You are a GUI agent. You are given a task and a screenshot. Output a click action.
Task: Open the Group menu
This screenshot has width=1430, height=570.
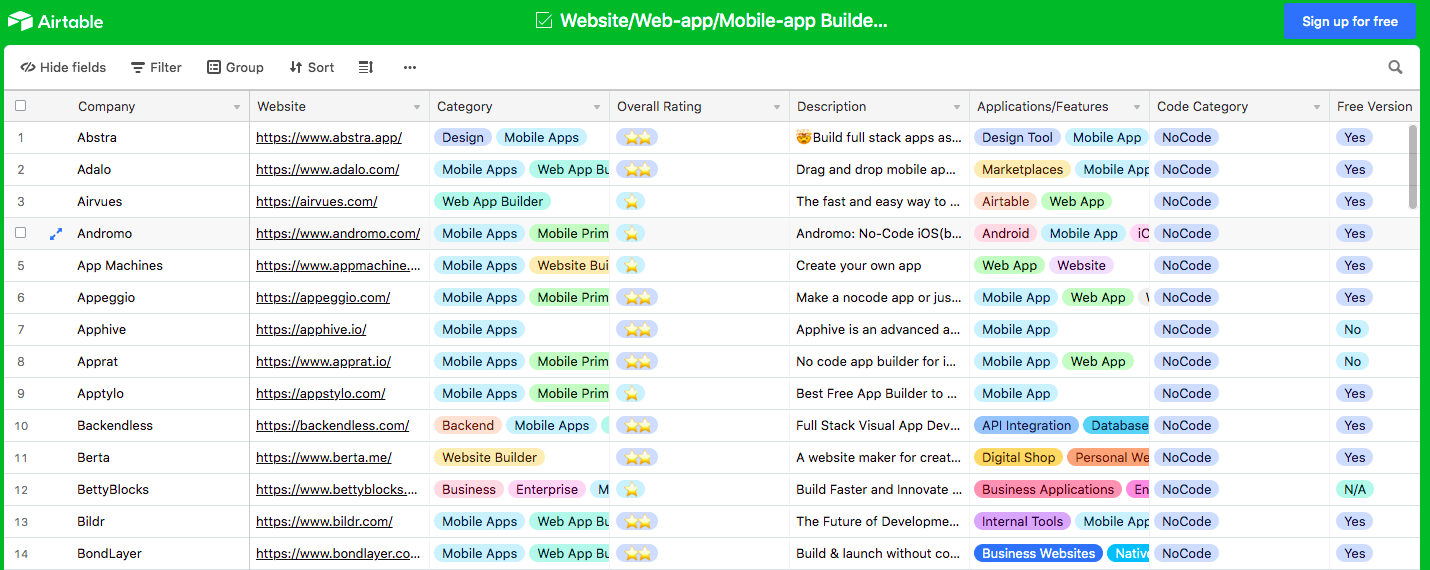[x=235, y=67]
